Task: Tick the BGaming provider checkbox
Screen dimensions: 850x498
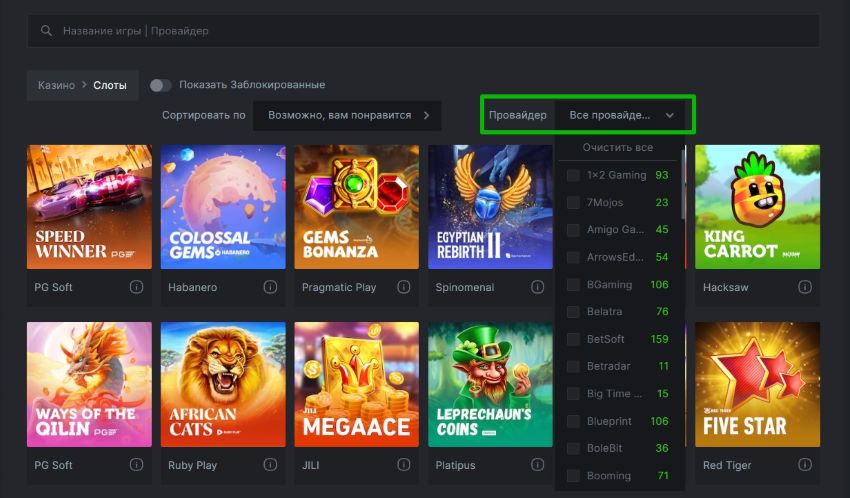Action: pyautogui.click(x=573, y=285)
